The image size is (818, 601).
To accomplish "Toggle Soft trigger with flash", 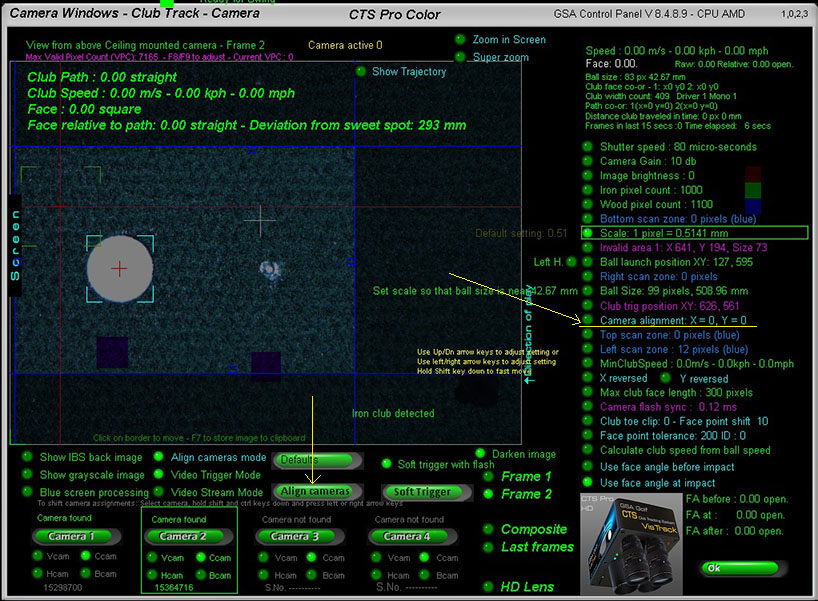I will point(387,464).
